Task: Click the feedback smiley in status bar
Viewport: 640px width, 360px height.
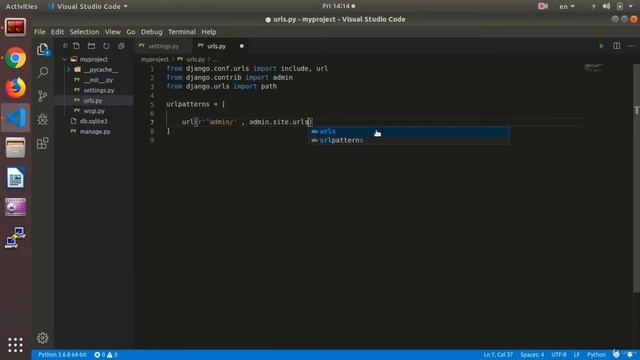Action: 616,354
